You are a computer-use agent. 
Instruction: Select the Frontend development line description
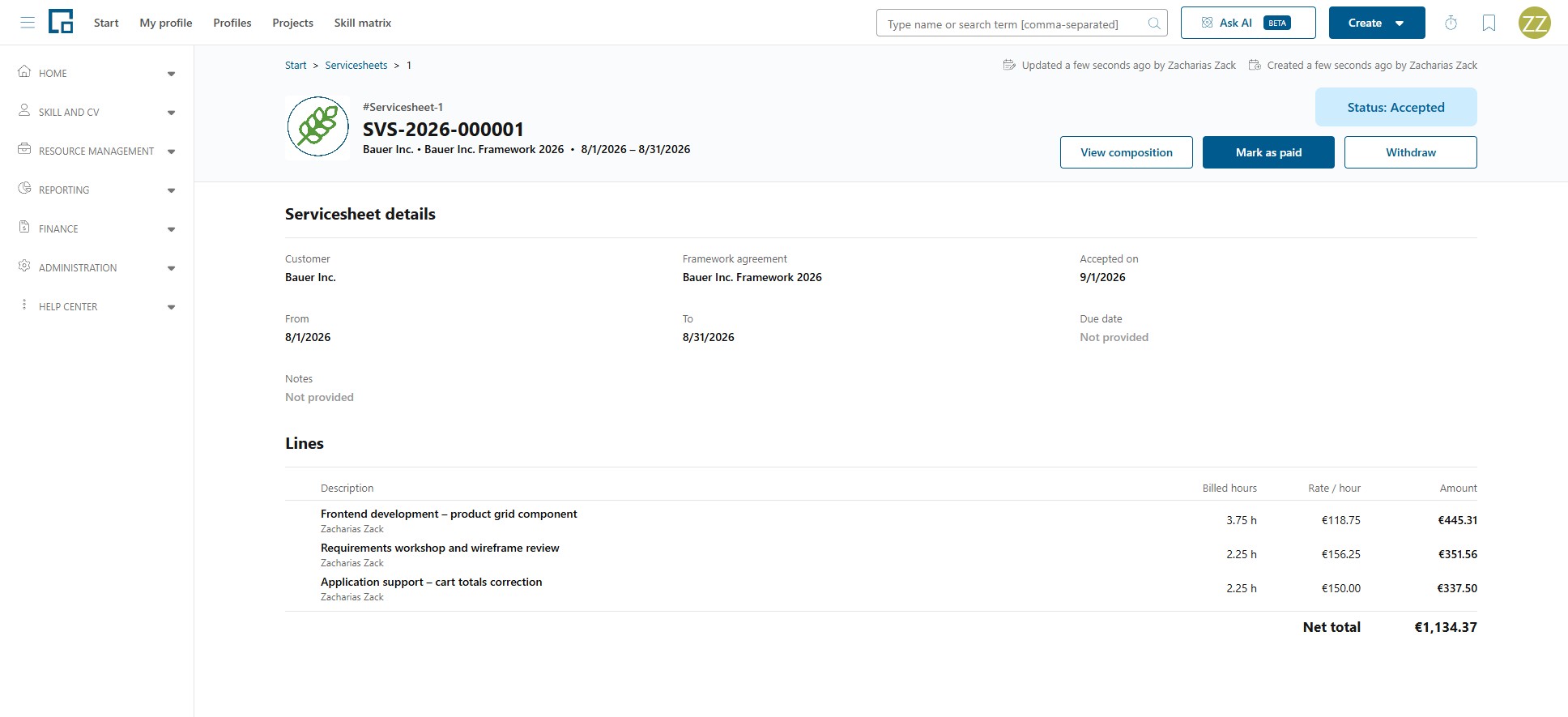pyautogui.click(x=449, y=514)
